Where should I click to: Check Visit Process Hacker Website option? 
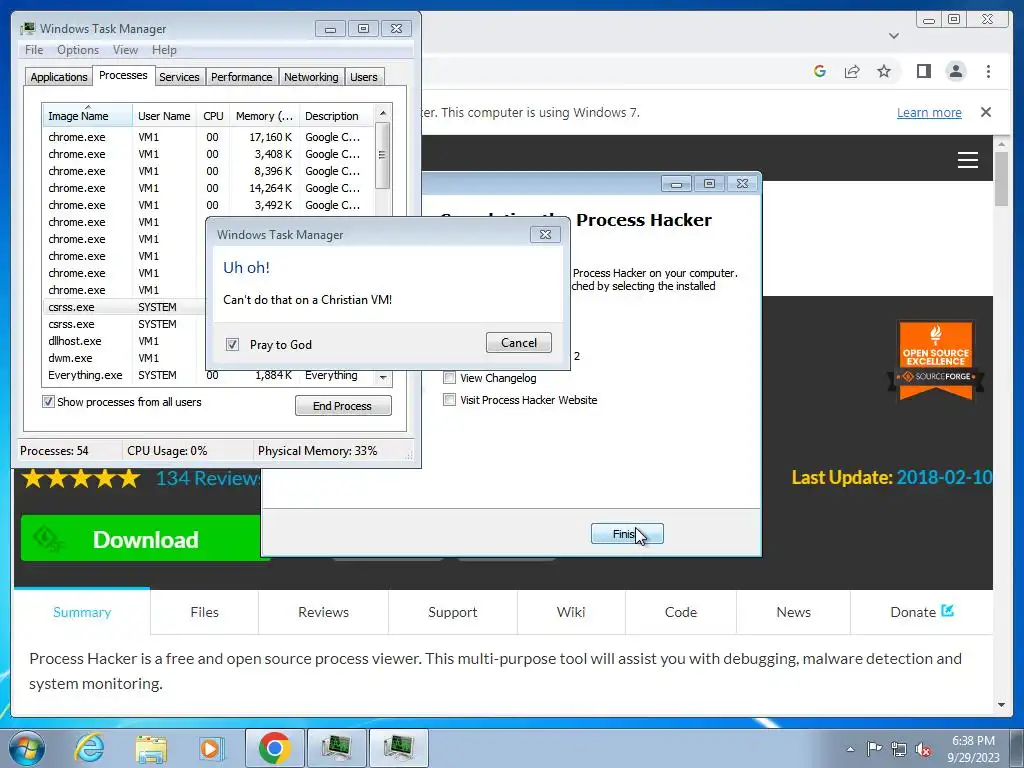449,400
